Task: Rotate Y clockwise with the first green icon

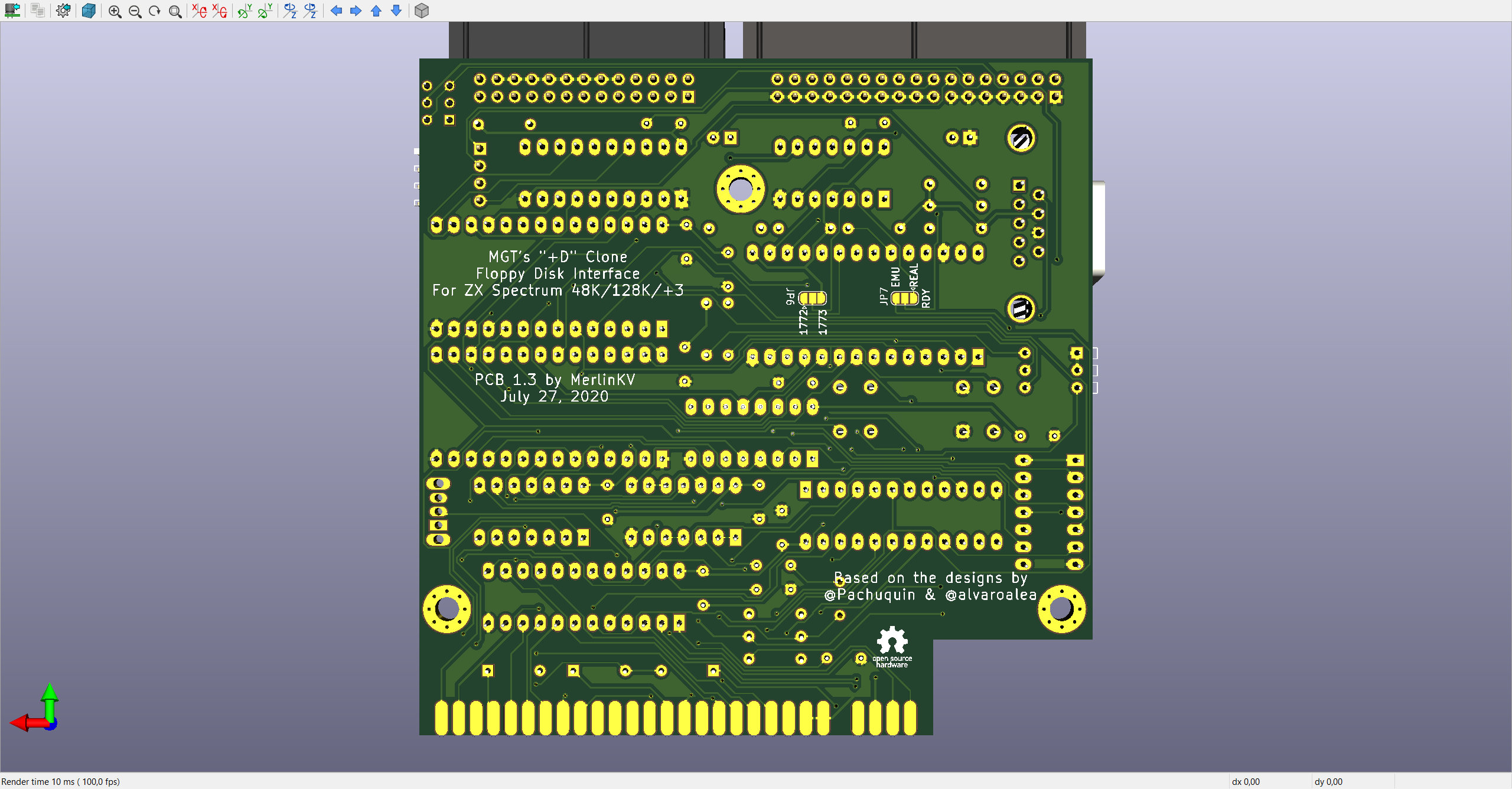Action: (x=245, y=11)
